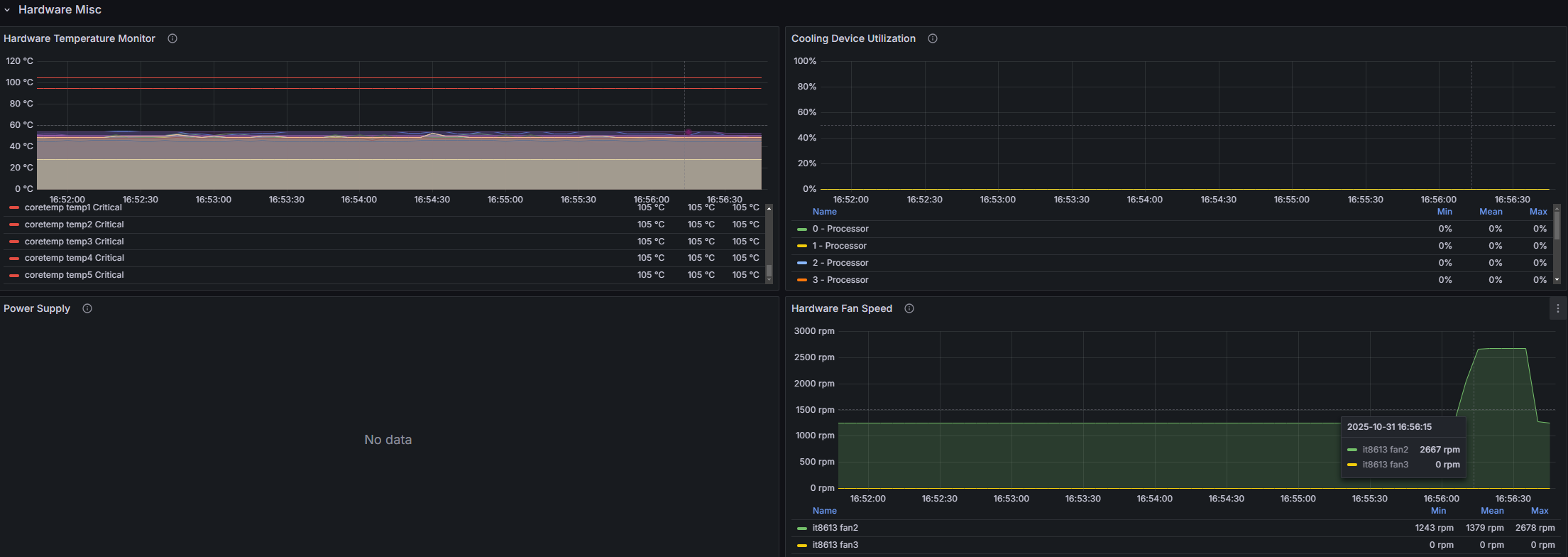Open Power Supply panel title menu

[37, 308]
